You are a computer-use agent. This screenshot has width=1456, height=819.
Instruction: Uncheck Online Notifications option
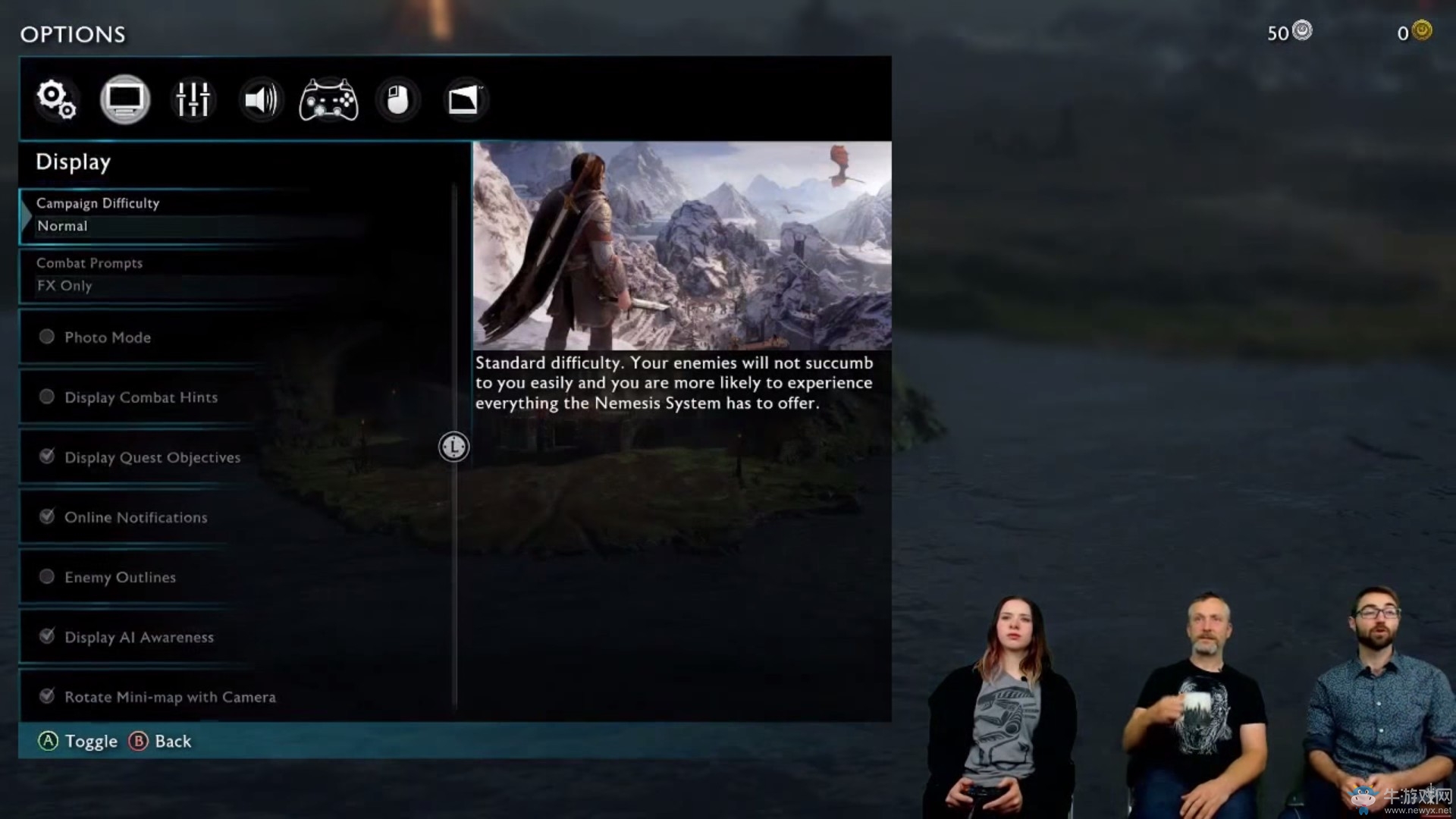pos(47,516)
